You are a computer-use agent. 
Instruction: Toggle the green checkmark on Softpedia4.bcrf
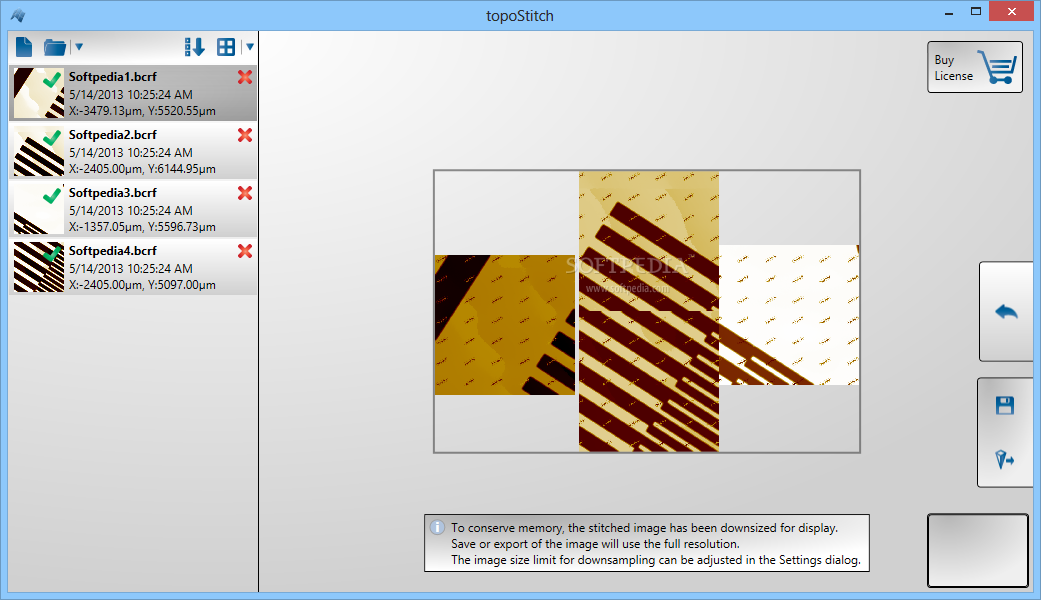[x=52, y=254]
